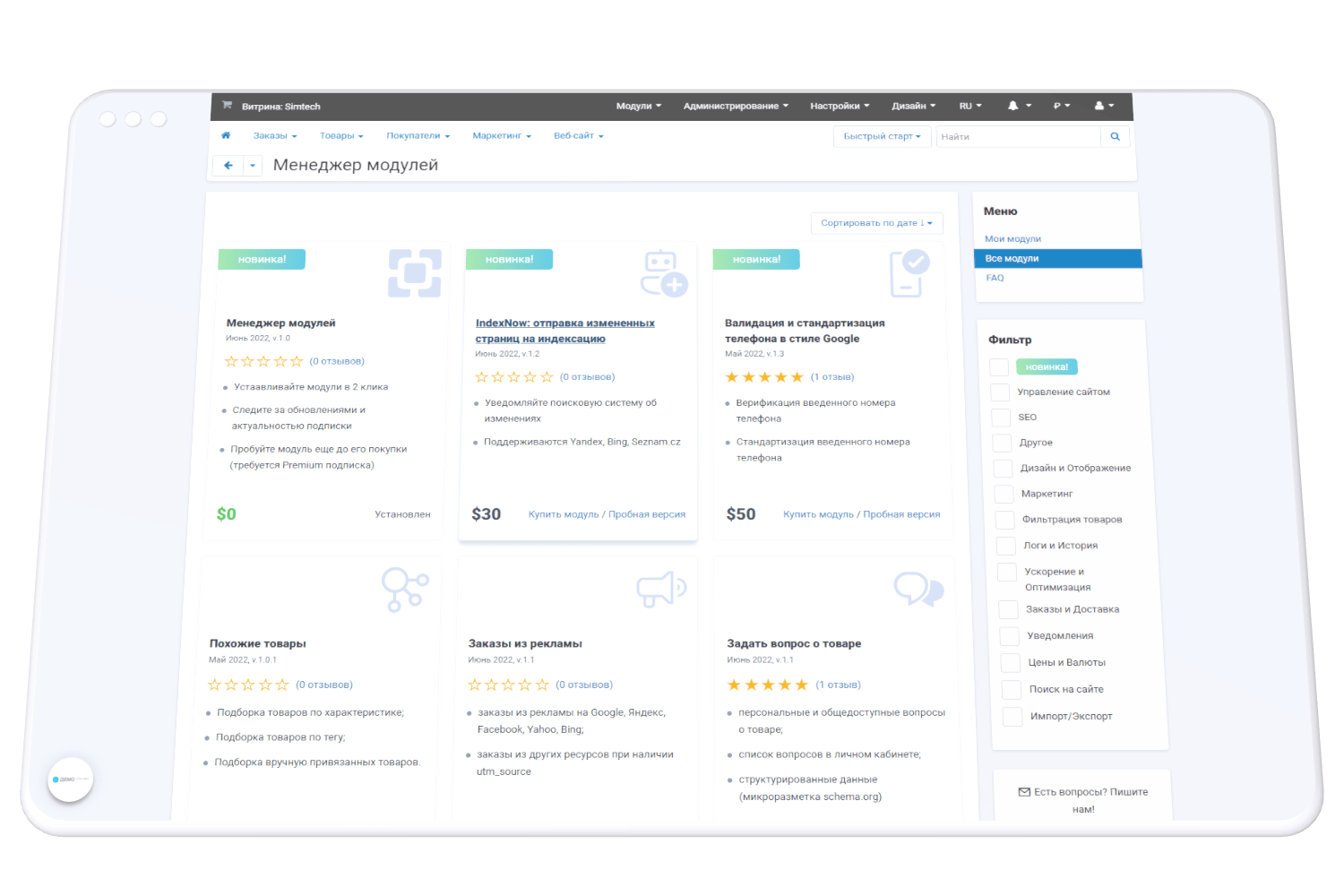The width and height of the screenshot is (1344, 896).
Task: Click the Найти search input field
Action: pyautogui.click(x=1017, y=137)
